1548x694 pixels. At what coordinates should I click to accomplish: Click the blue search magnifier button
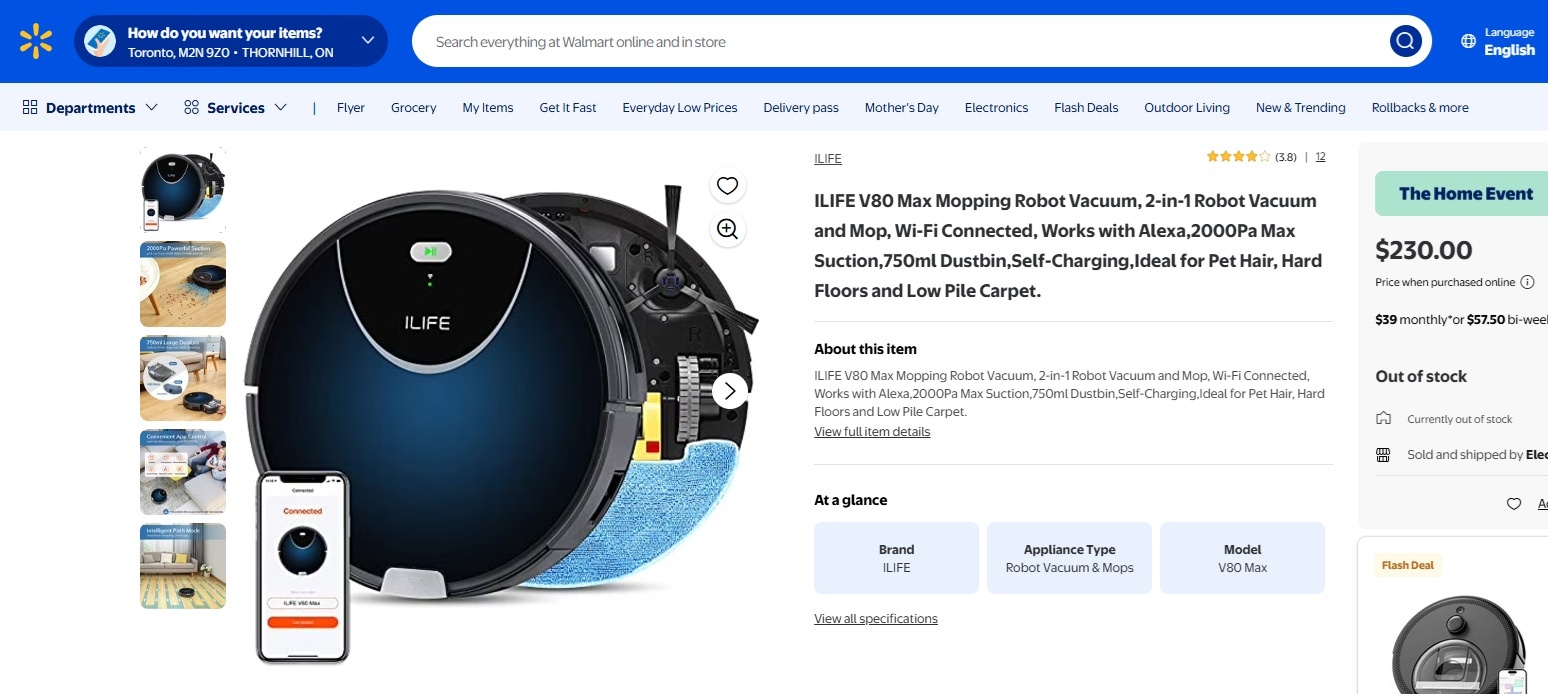[x=1405, y=41]
